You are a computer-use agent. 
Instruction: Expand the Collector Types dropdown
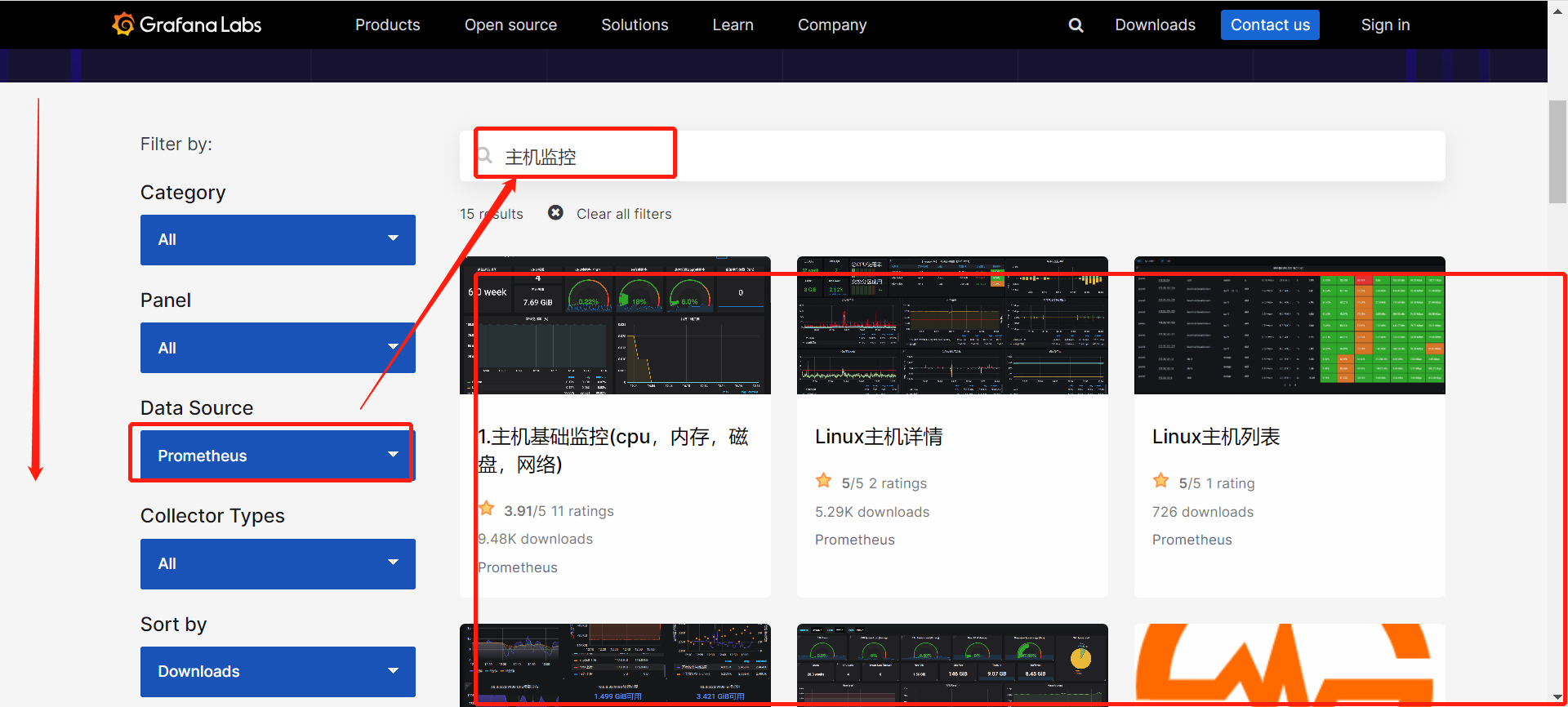tap(278, 564)
